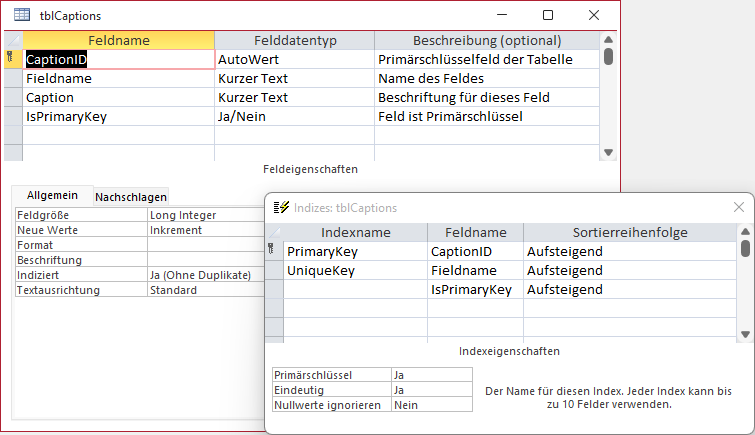Click the Feldname column header in table design
The height and width of the screenshot is (435, 755).
[x=118, y=40]
